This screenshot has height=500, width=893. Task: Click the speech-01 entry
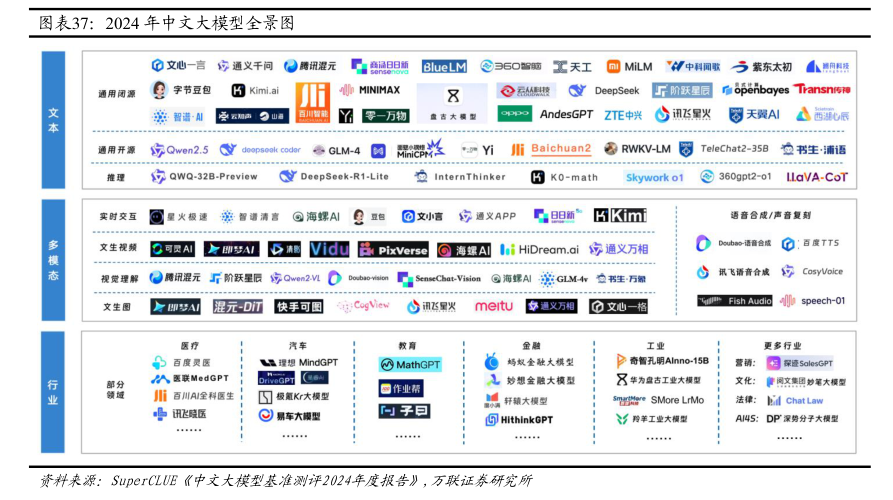click(812, 301)
